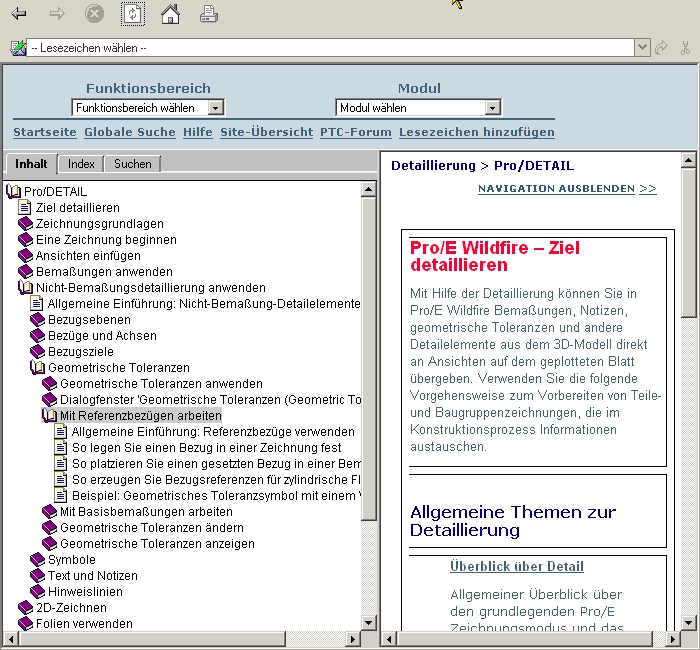The image size is (700, 650).
Task: Open the Überblick über Detail link
Action: [x=517, y=567]
